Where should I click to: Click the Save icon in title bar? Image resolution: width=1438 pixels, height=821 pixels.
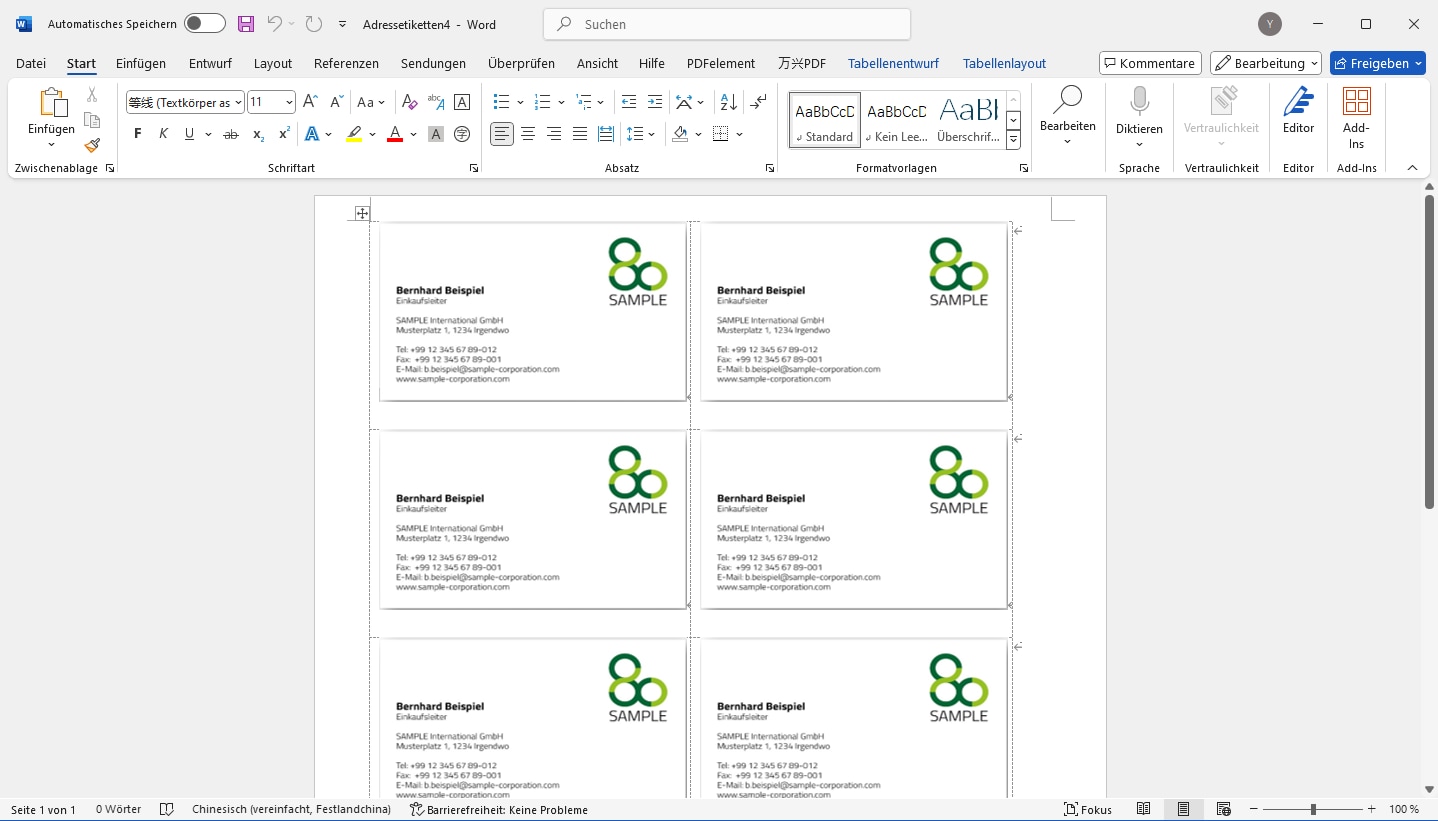pyautogui.click(x=246, y=24)
